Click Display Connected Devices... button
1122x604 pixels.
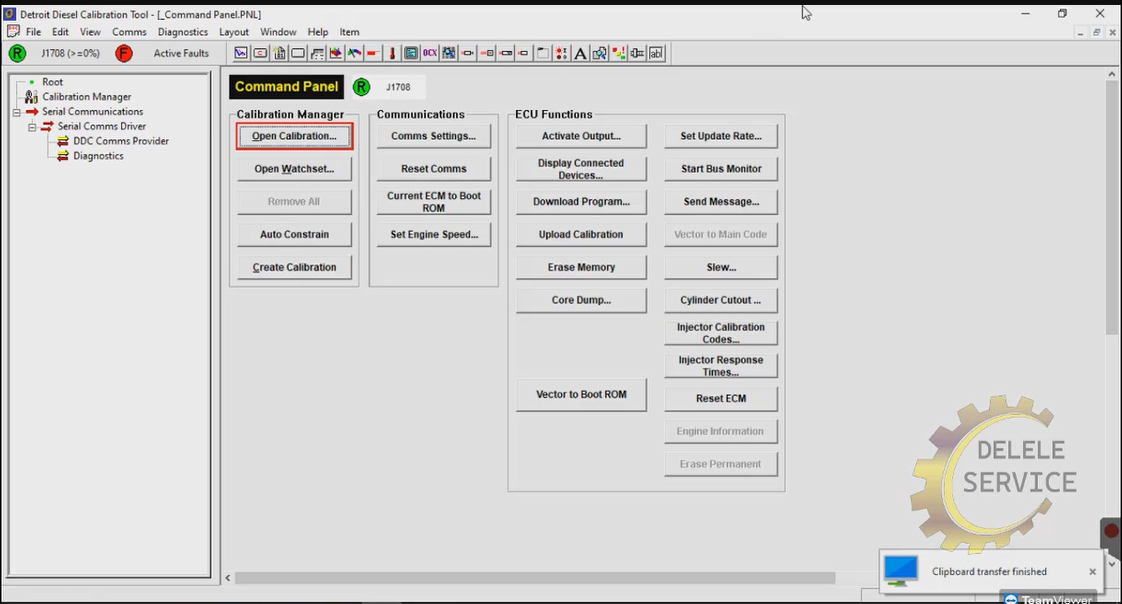coord(581,169)
